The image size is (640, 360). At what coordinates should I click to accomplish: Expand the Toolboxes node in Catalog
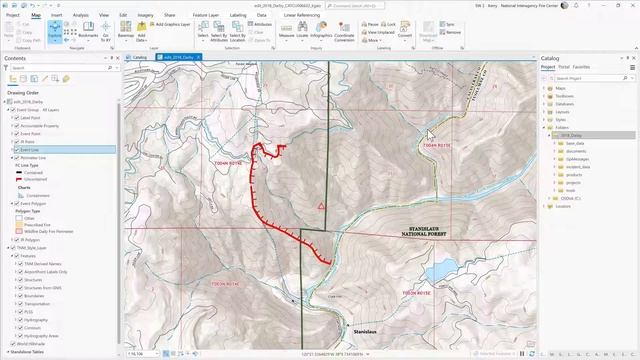(x=544, y=96)
